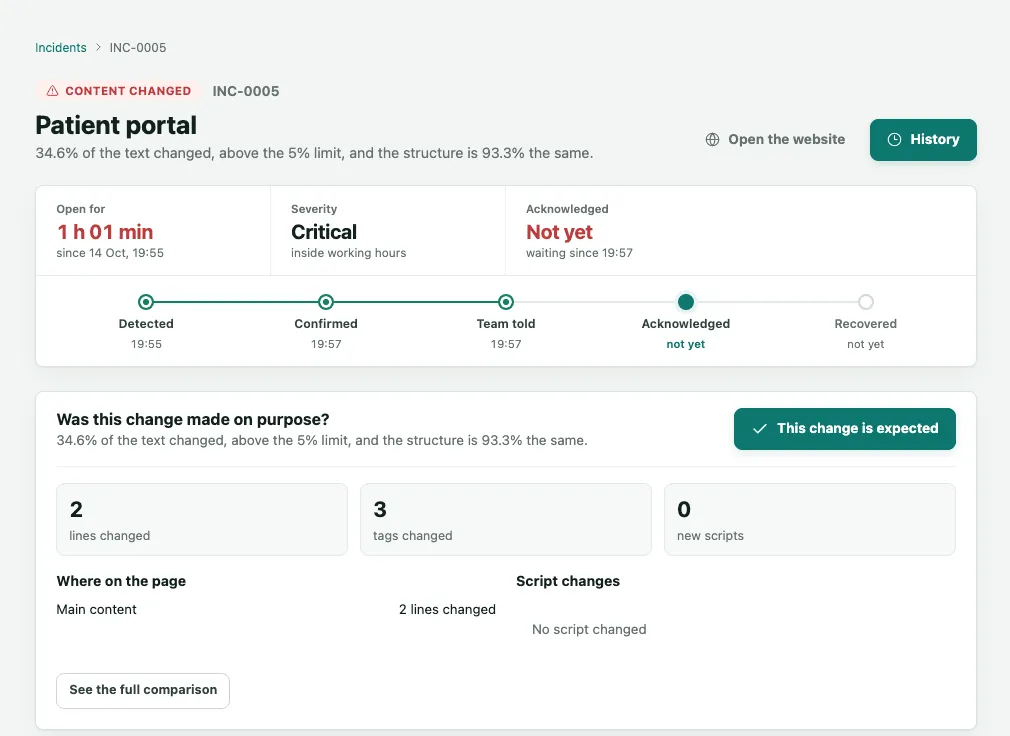Viewport: 1010px width, 736px height.
Task: Go back to the Incidents breadcrumb link
Action: pyautogui.click(x=61, y=48)
